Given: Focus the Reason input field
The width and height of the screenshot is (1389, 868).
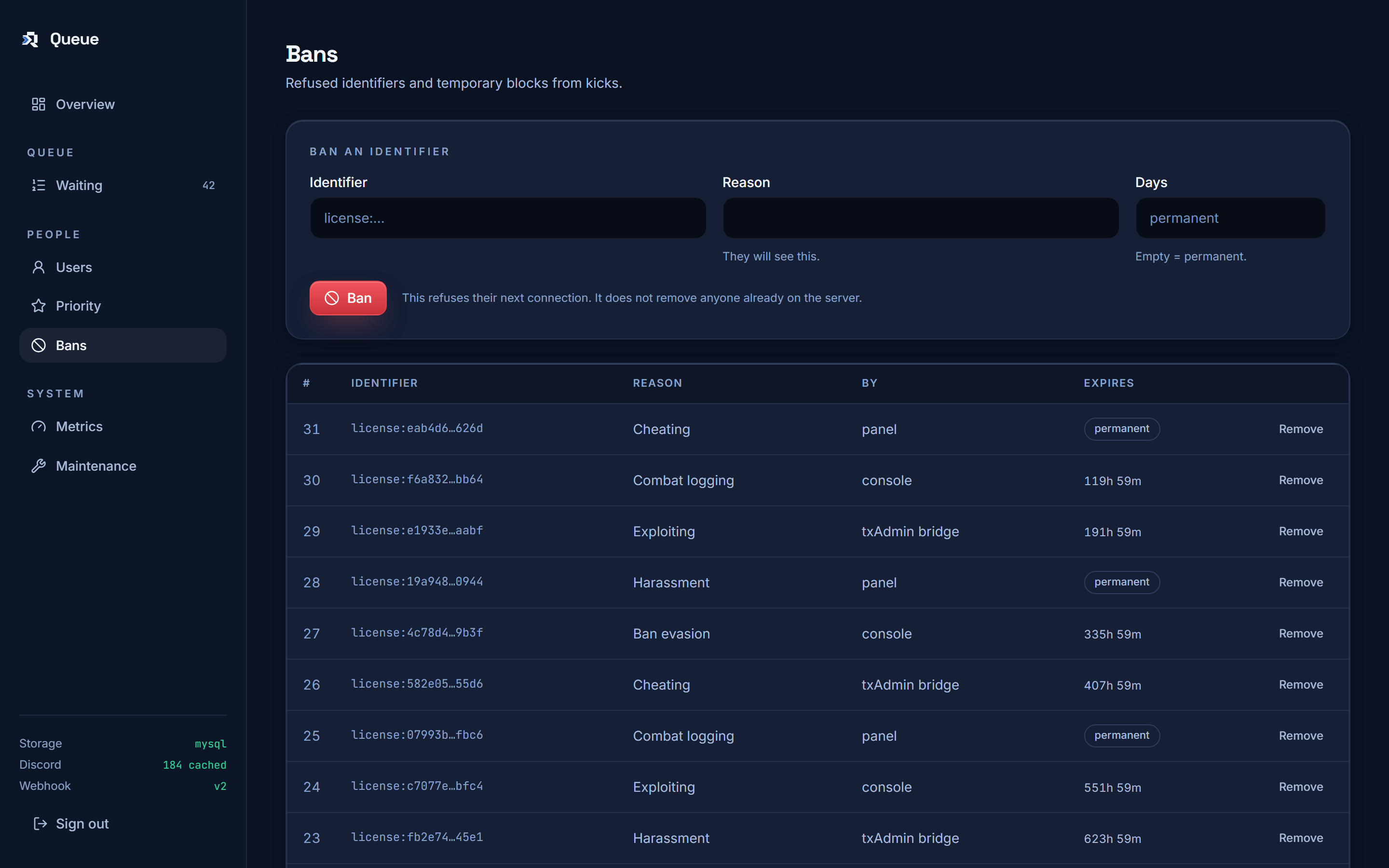Looking at the screenshot, I should (x=921, y=218).
